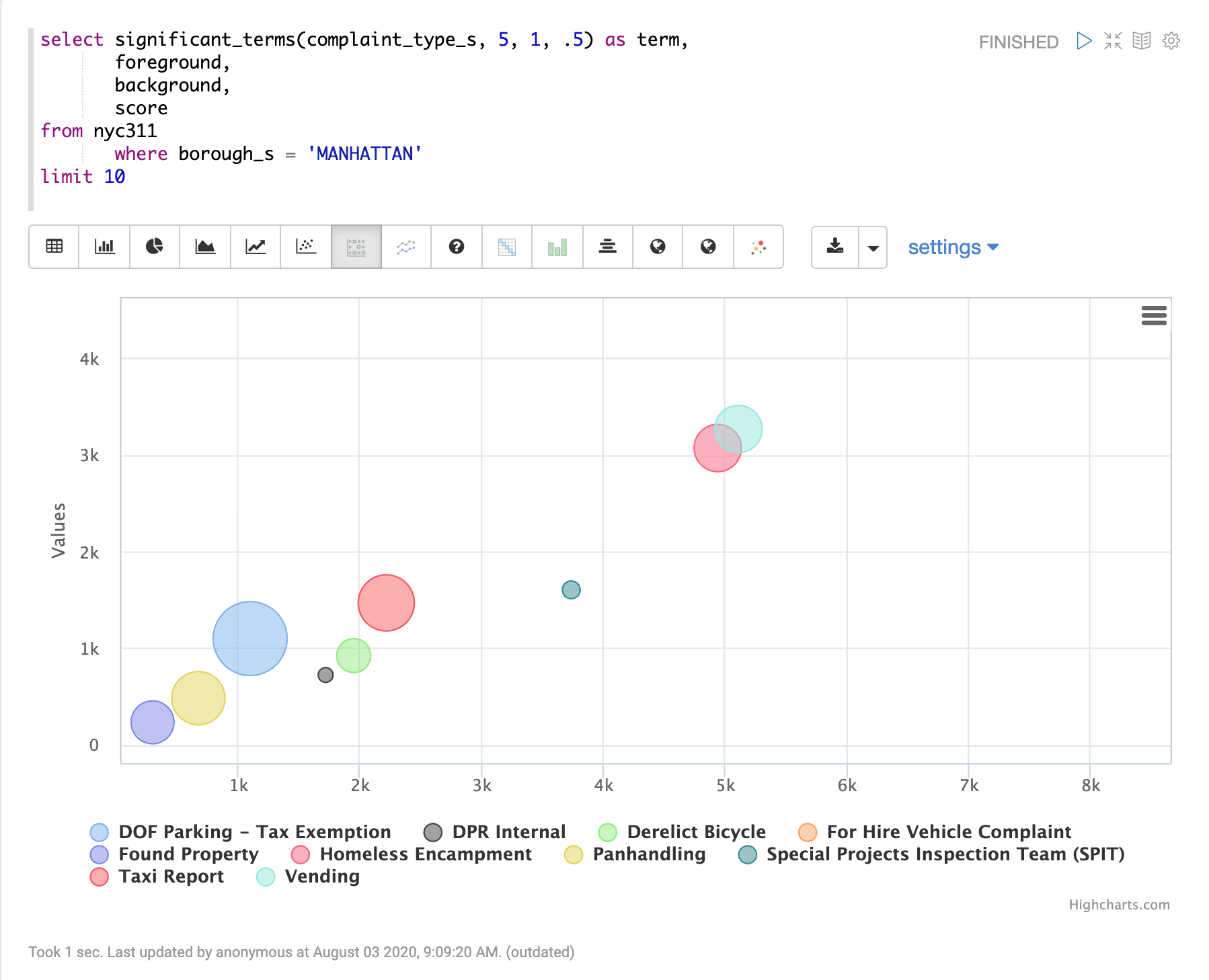
Task: Open the scatter plot visualization
Action: pos(305,247)
